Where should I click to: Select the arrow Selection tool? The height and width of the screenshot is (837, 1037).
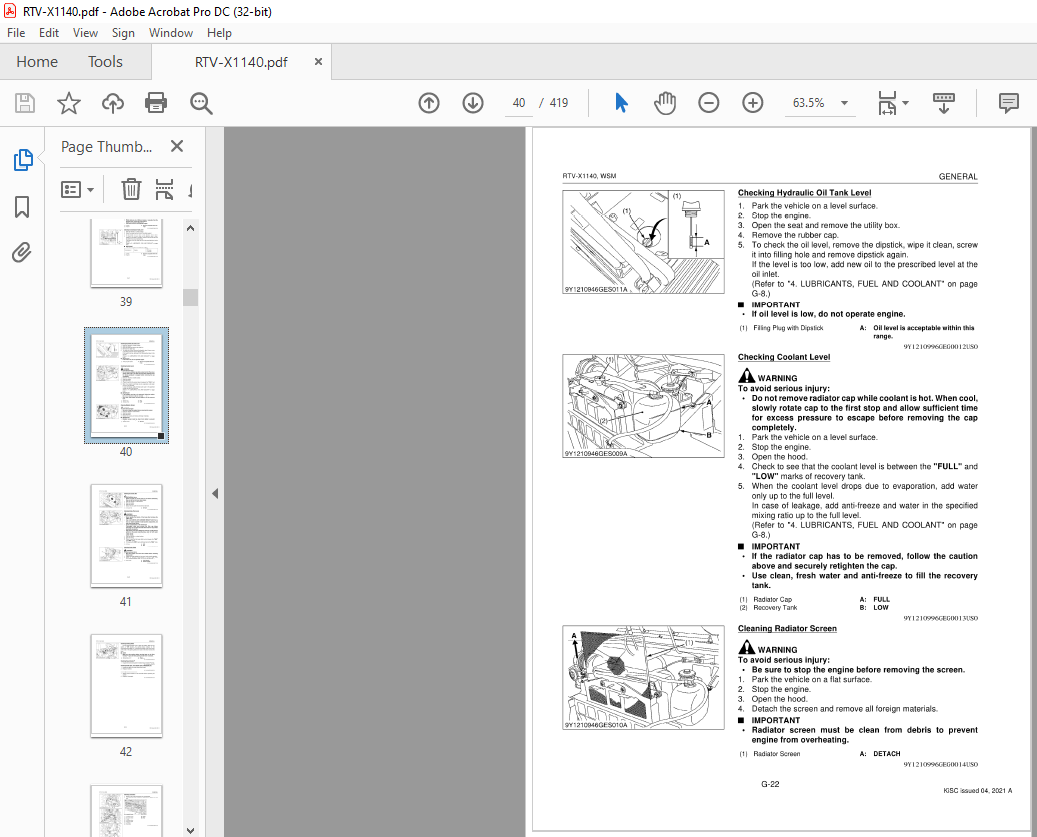tap(621, 103)
